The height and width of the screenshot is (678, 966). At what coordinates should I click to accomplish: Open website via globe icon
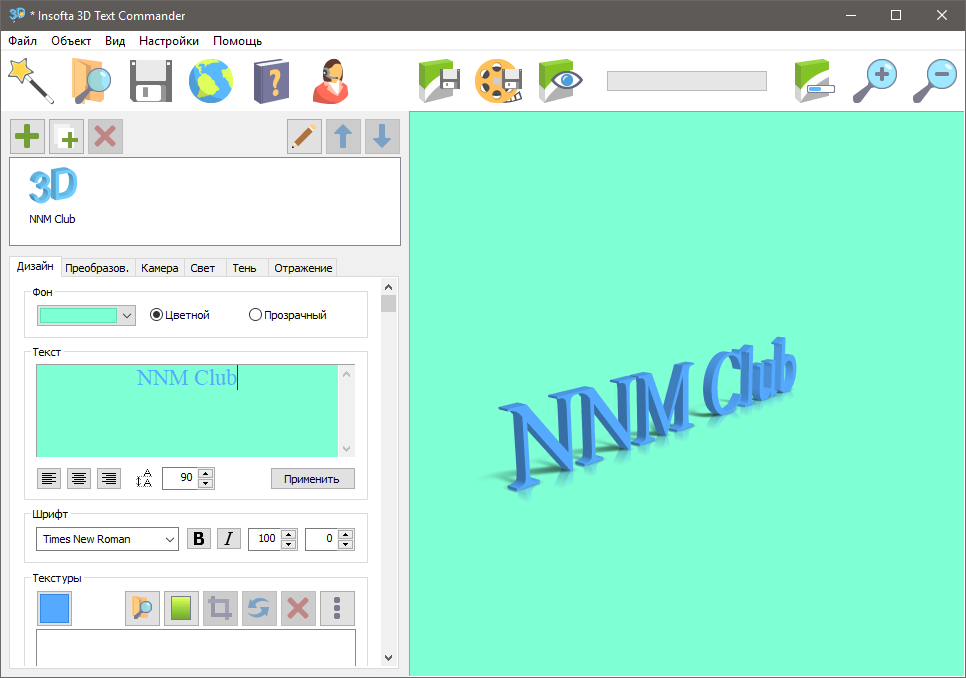211,81
